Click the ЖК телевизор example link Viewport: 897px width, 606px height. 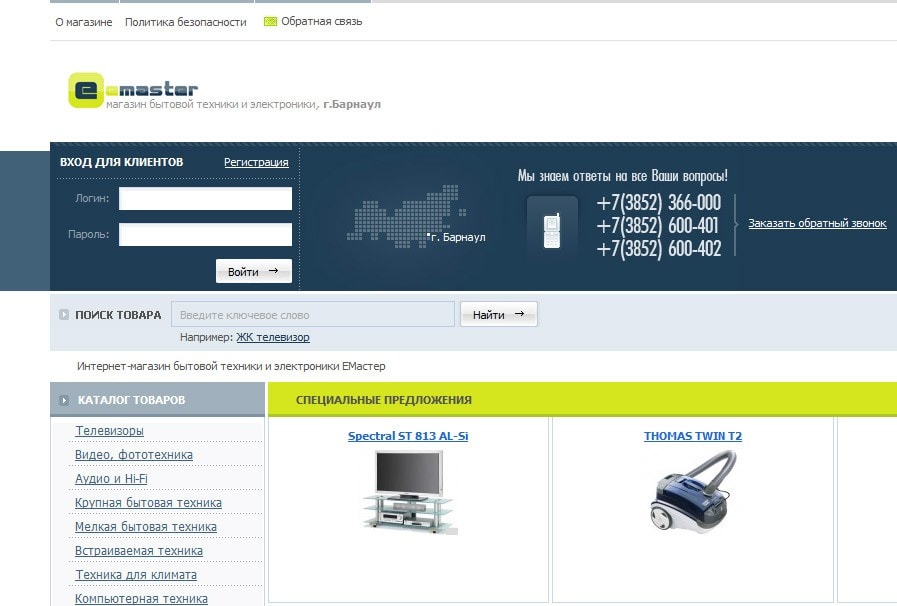(273, 338)
